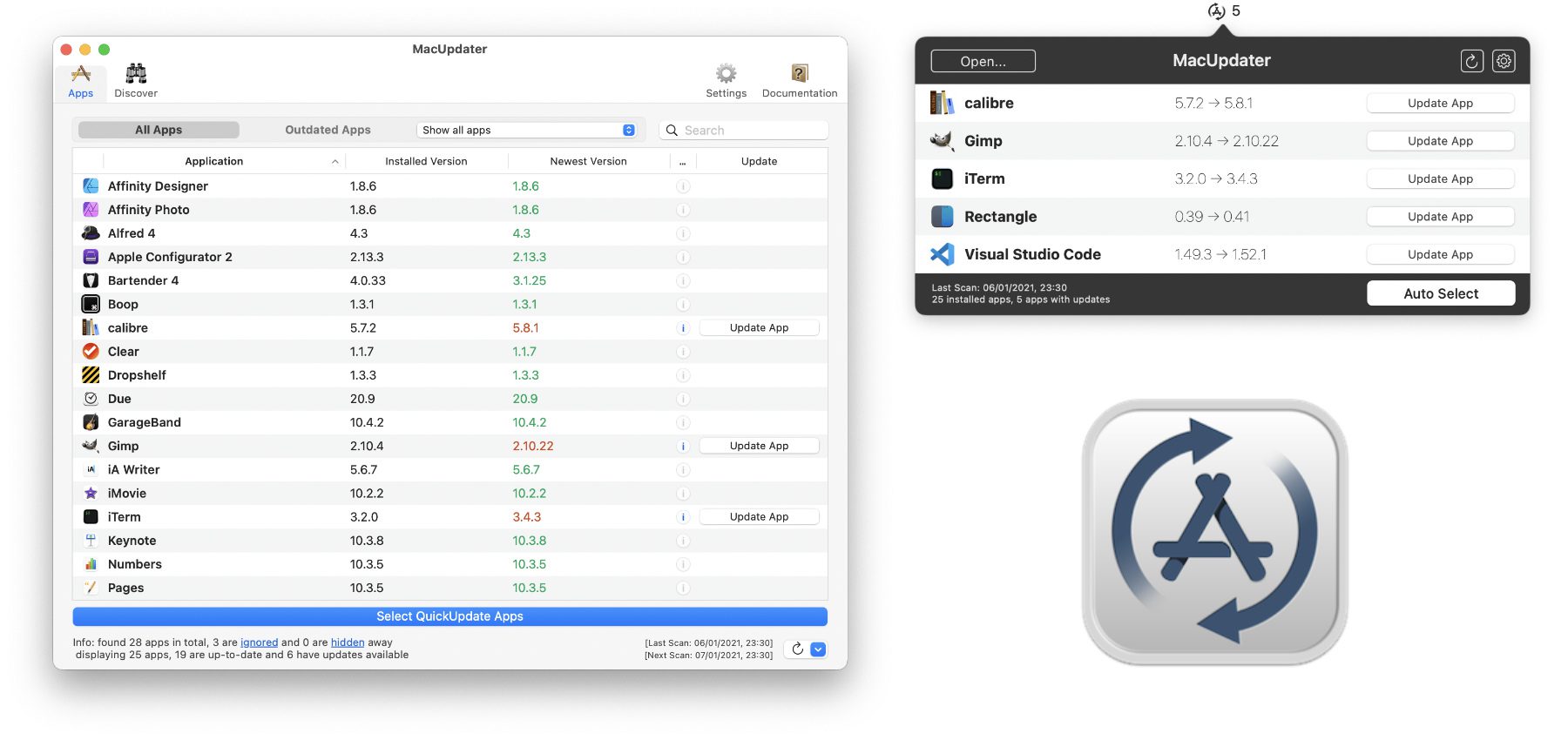Viewport: 1568px width, 740px height.
Task: Click the 'ignored' link in info text
Action: click(259, 642)
